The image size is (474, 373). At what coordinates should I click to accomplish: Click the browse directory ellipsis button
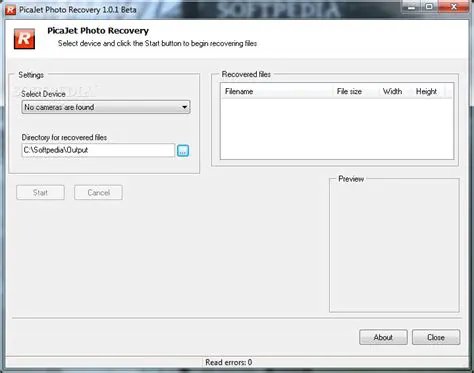(183, 150)
